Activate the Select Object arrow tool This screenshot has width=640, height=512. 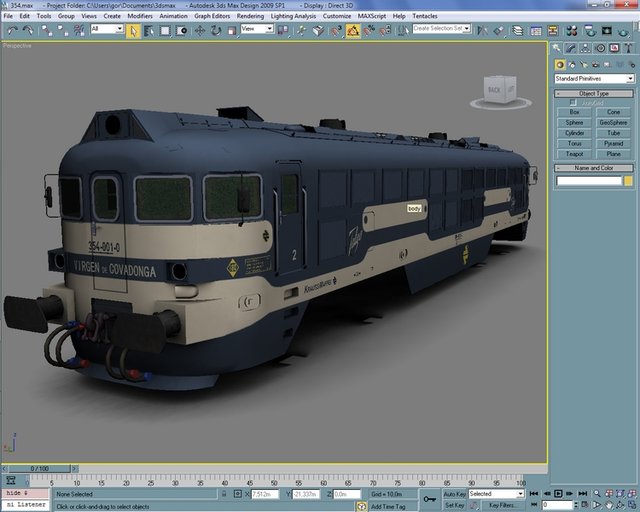(x=133, y=30)
